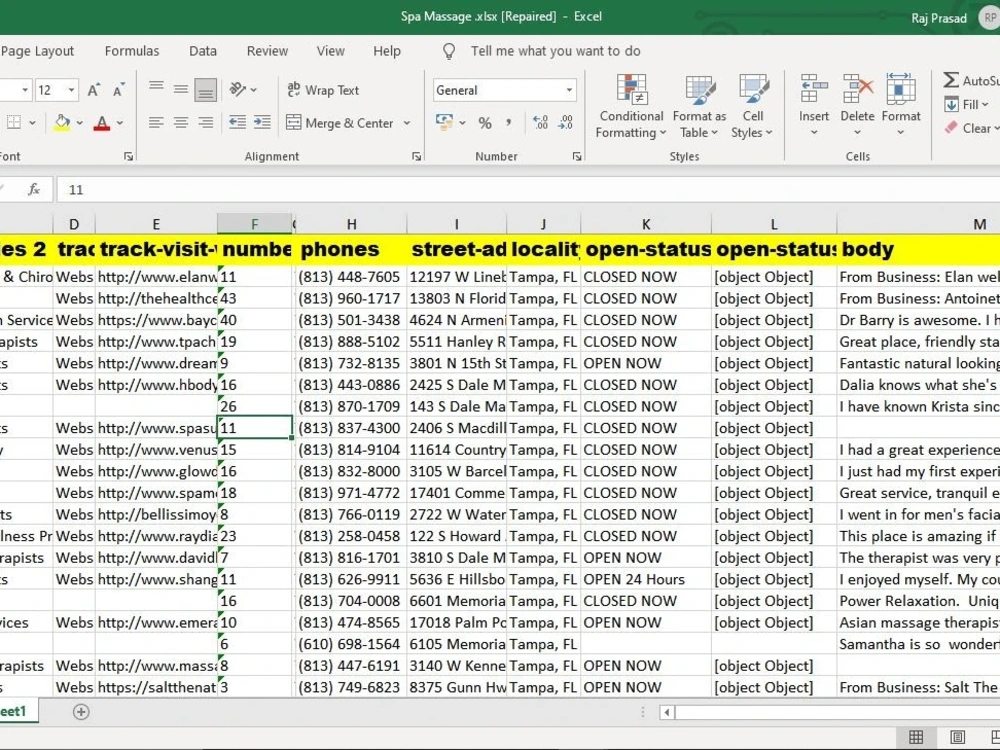The image size is (1000, 750).
Task: Open View tab
Action: (330, 51)
